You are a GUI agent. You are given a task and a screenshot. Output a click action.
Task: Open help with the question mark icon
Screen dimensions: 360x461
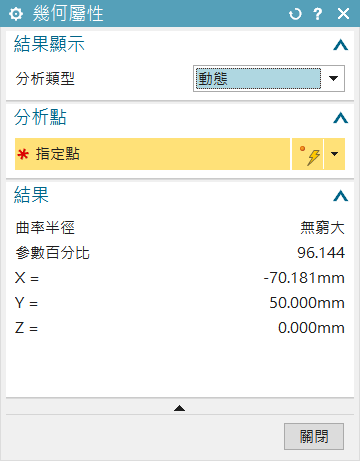(x=318, y=14)
